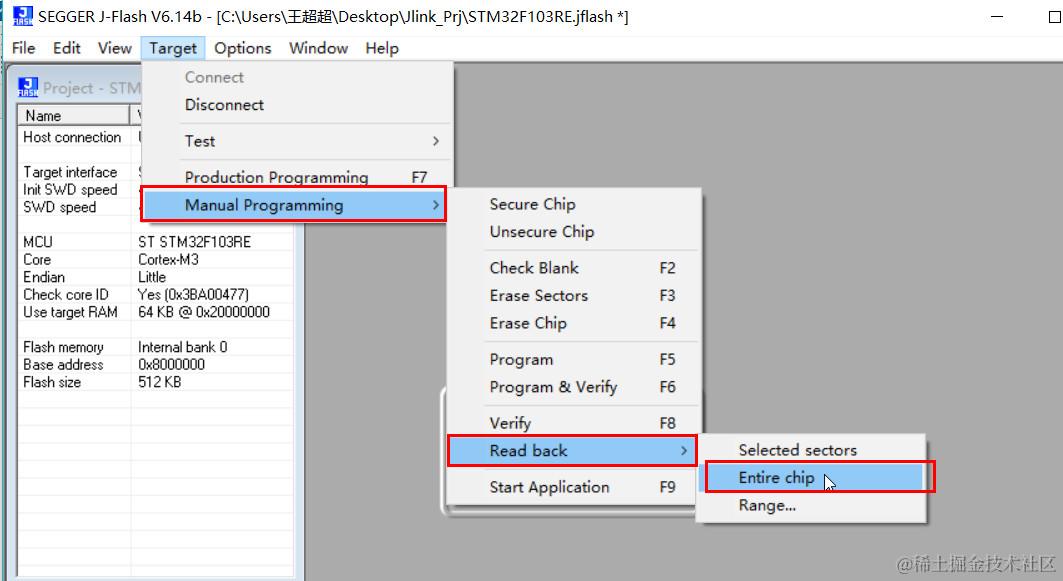
Task: Choose Program F5
Action: 574,359
